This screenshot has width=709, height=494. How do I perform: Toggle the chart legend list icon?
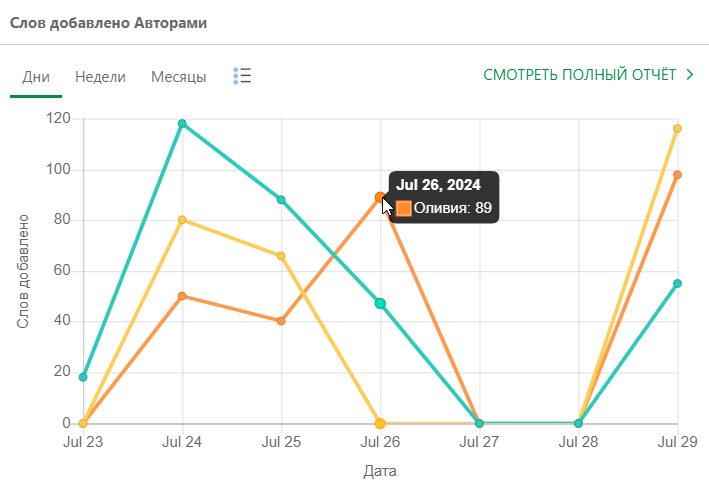[x=241, y=76]
